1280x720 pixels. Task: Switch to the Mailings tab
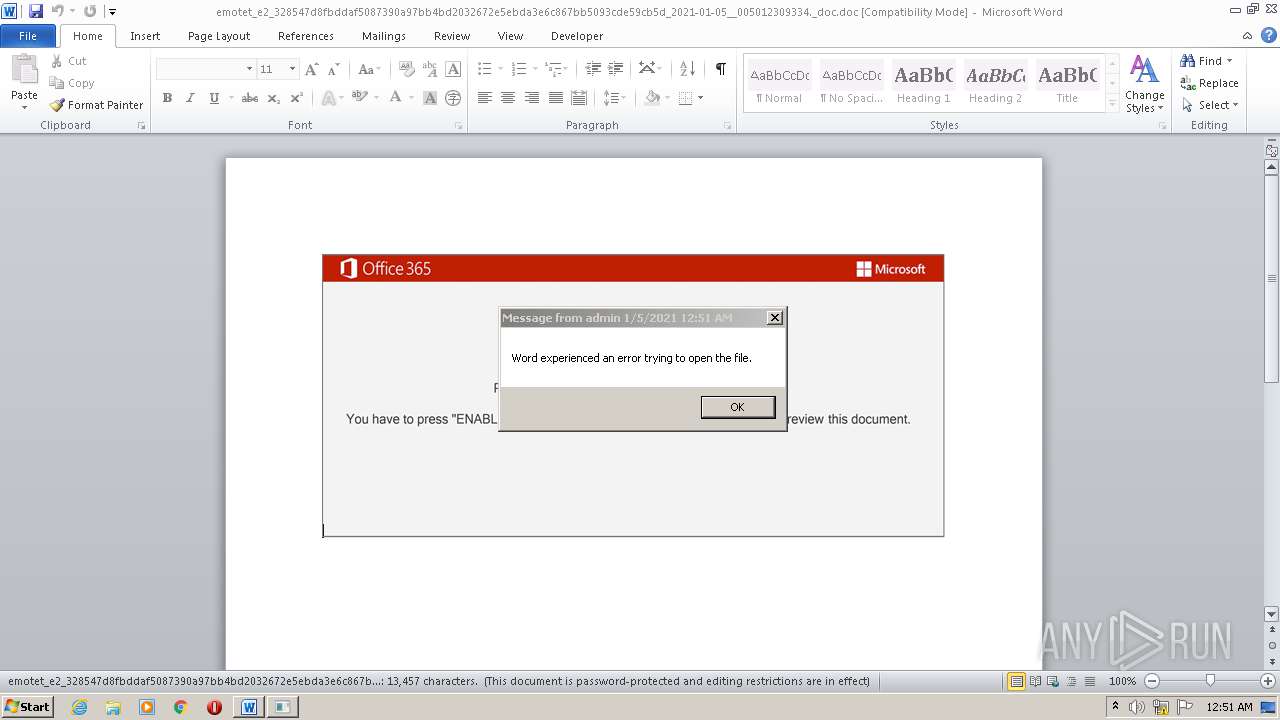pyautogui.click(x=384, y=36)
